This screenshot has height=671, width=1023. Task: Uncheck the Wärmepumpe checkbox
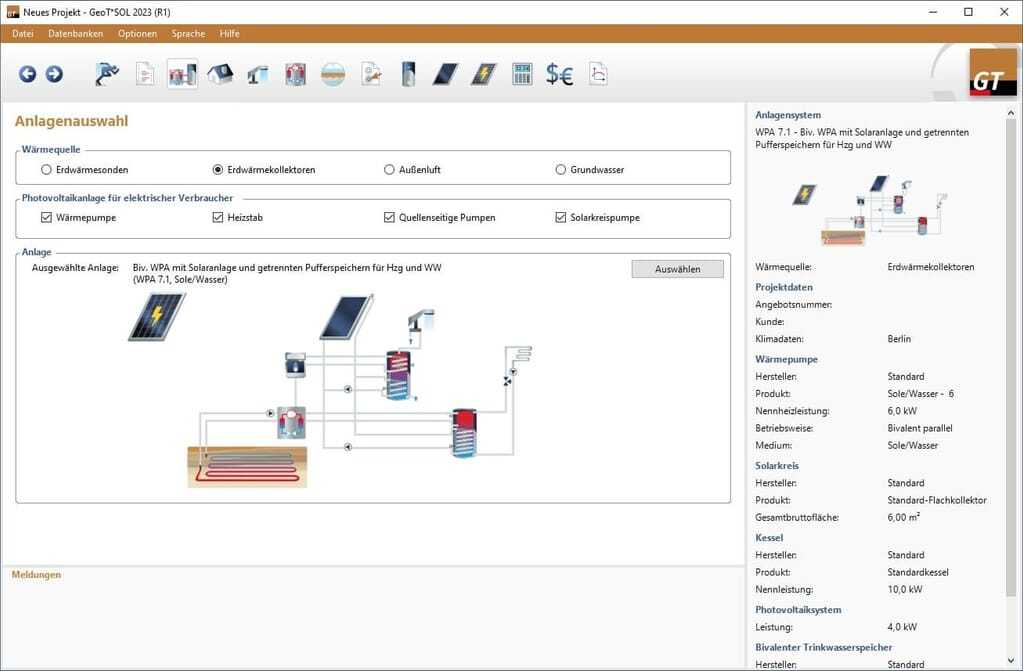(x=47, y=217)
